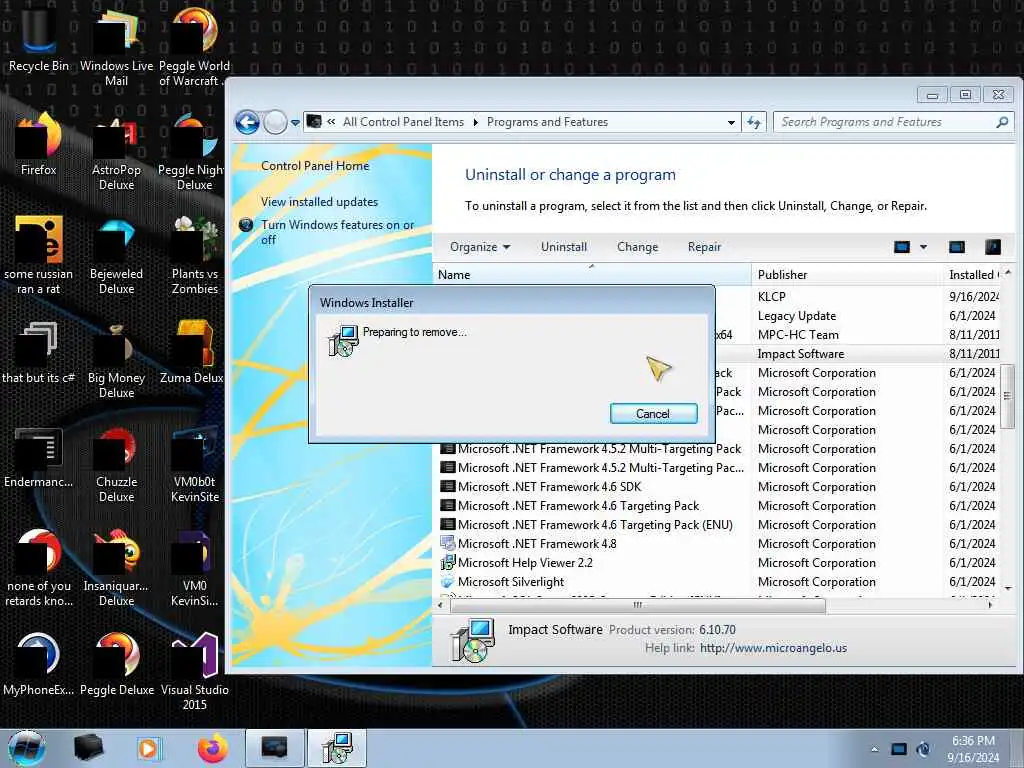This screenshot has height=768, width=1024.
Task: Click the network icon in system tray
Action: point(899,749)
